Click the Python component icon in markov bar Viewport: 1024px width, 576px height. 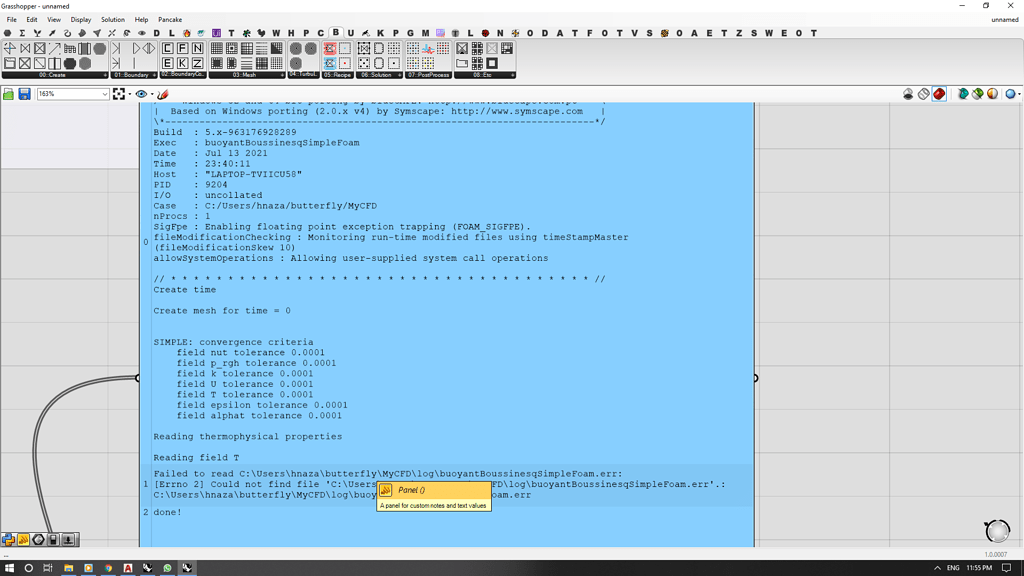8,540
